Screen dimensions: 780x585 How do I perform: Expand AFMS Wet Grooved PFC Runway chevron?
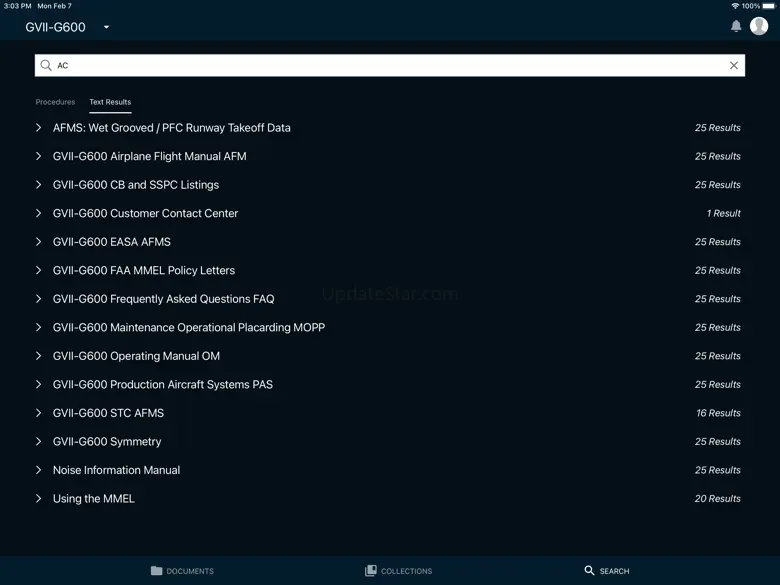(x=38, y=128)
